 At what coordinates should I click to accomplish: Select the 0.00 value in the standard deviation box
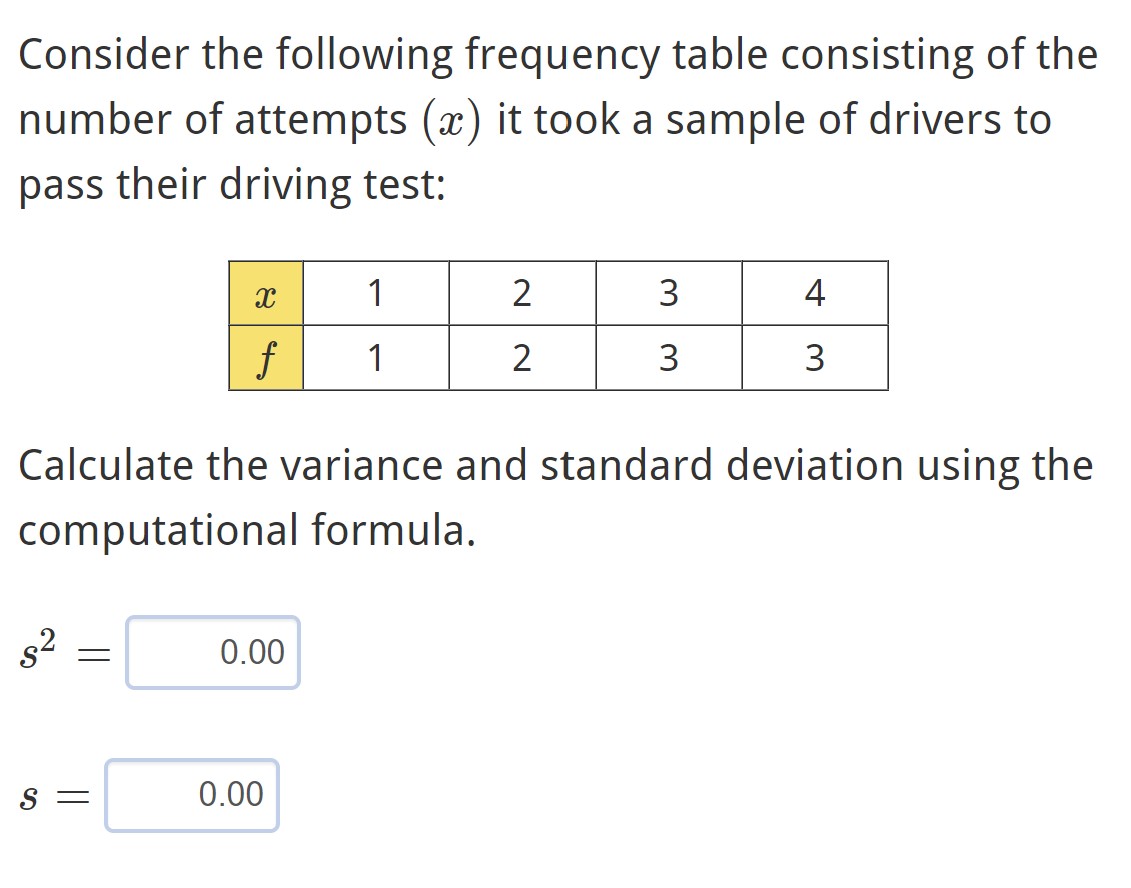231,796
